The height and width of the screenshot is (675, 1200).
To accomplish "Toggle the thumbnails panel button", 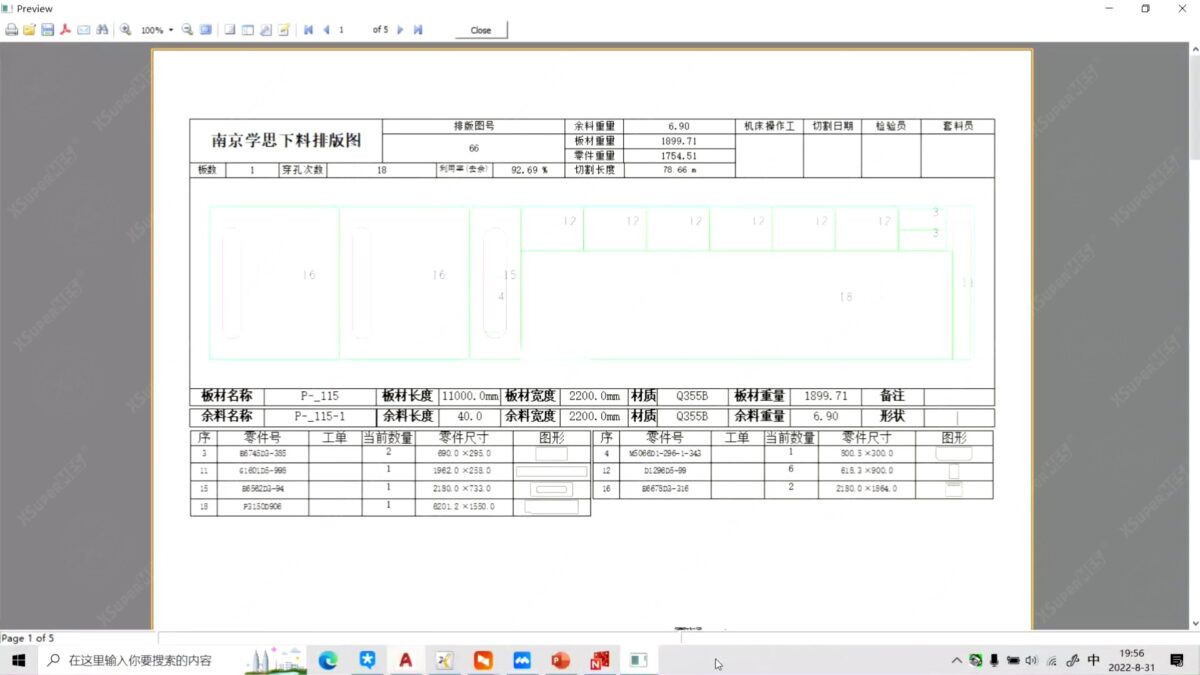I will [x=248, y=30].
